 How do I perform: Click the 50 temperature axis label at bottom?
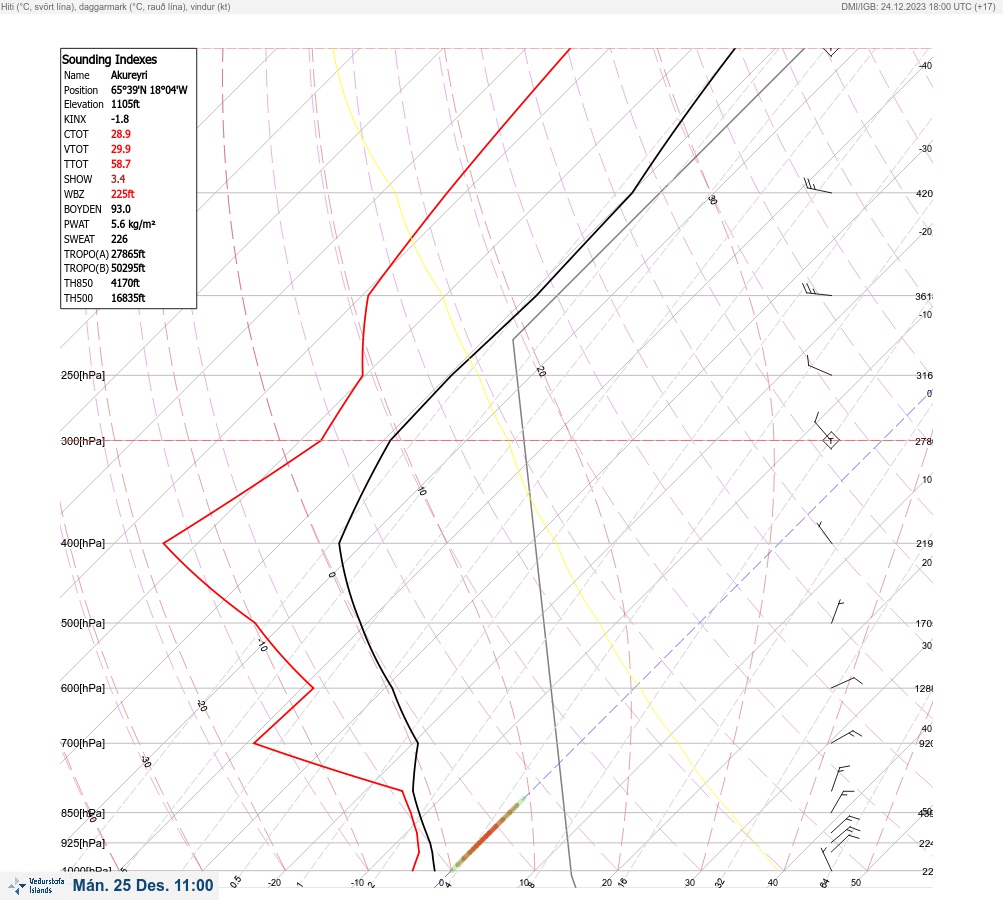click(x=856, y=883)
